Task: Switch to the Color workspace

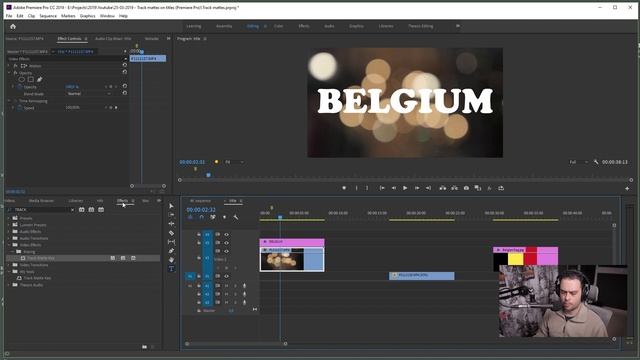Action: click(278, 26)
